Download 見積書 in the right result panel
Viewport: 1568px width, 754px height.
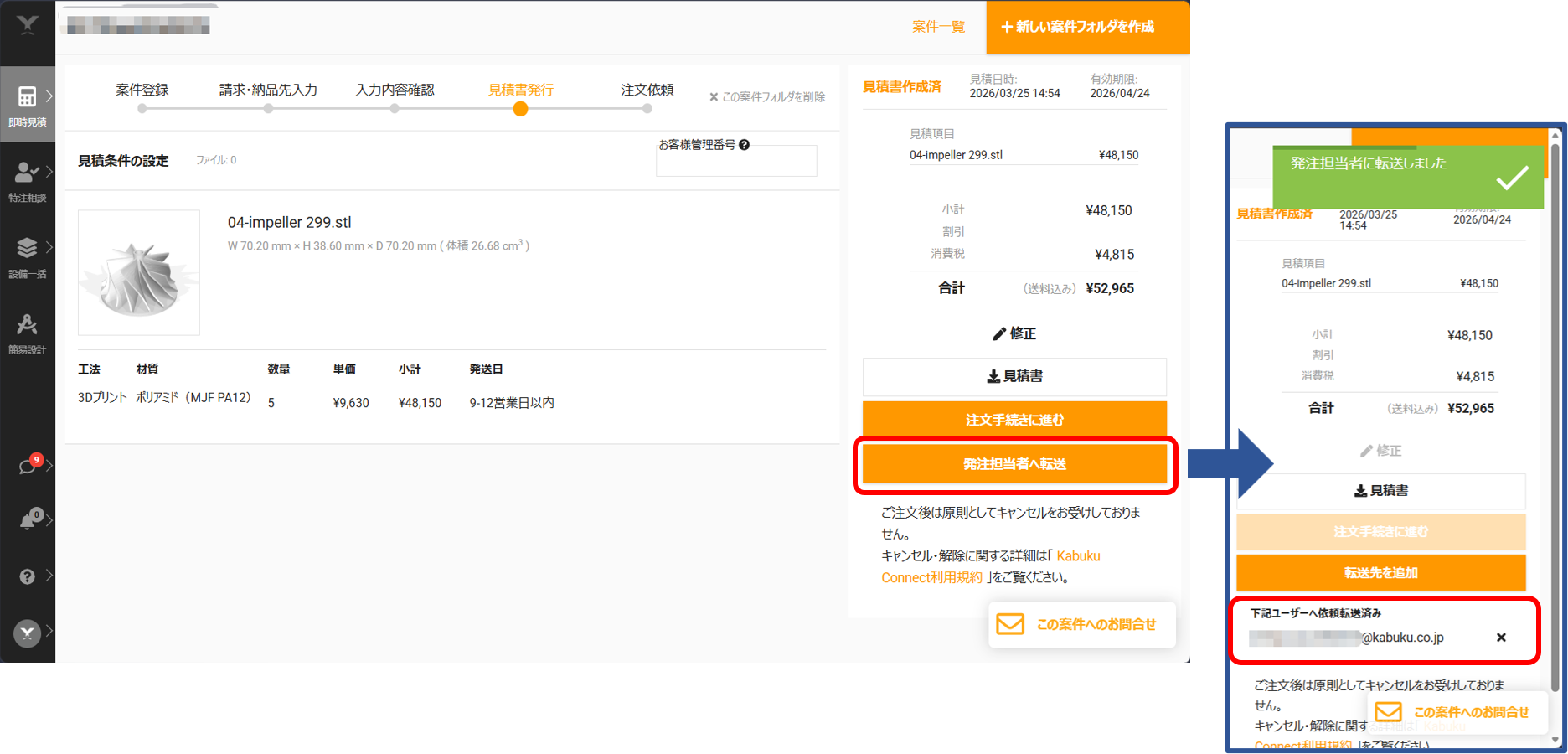[1380, 490]
